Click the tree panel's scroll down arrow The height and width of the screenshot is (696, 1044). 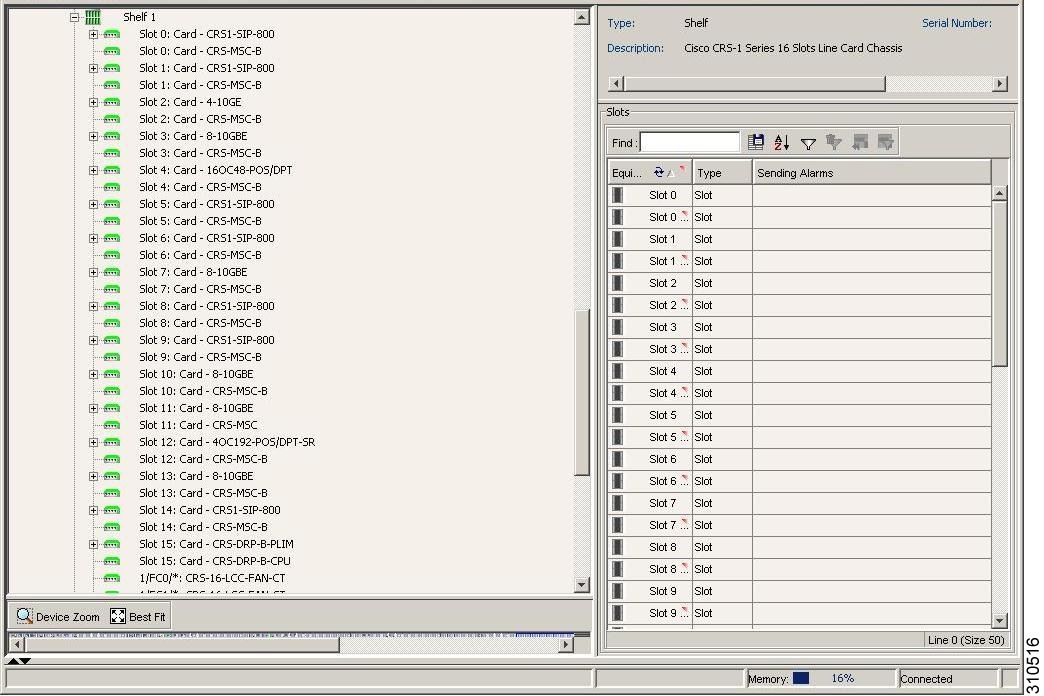[582, 585]
